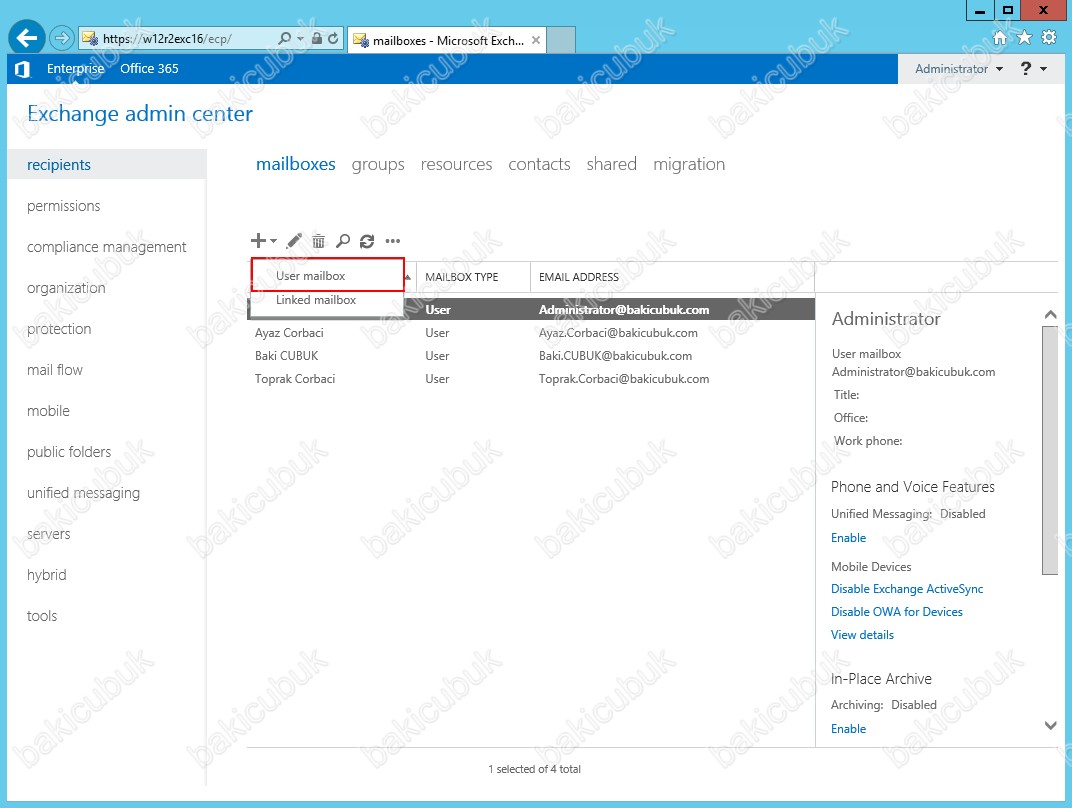The image size is (1072, 808).
Task: Open the servers section
Action: click(x=49, y=534)
